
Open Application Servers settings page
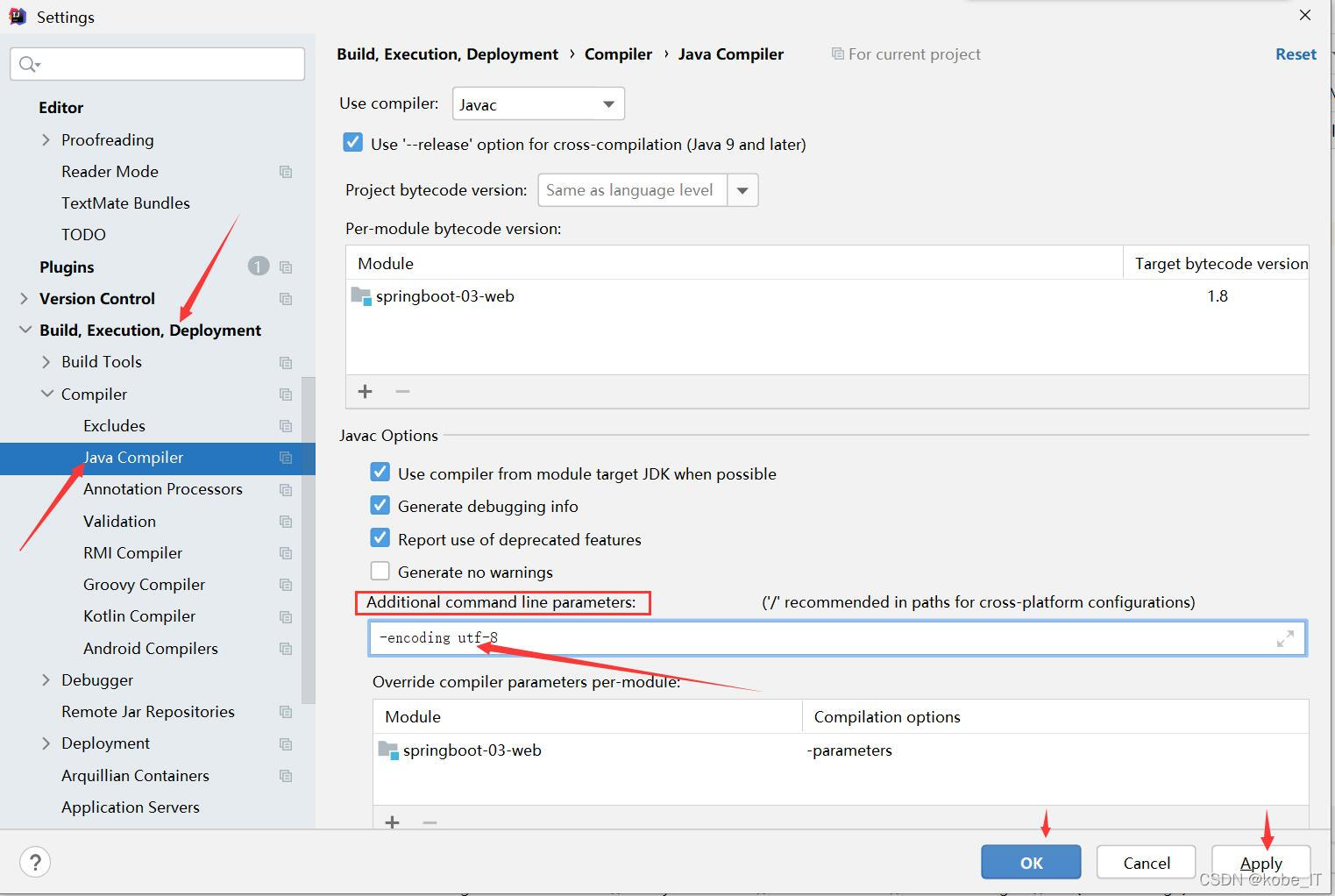[x=131, y=807]
